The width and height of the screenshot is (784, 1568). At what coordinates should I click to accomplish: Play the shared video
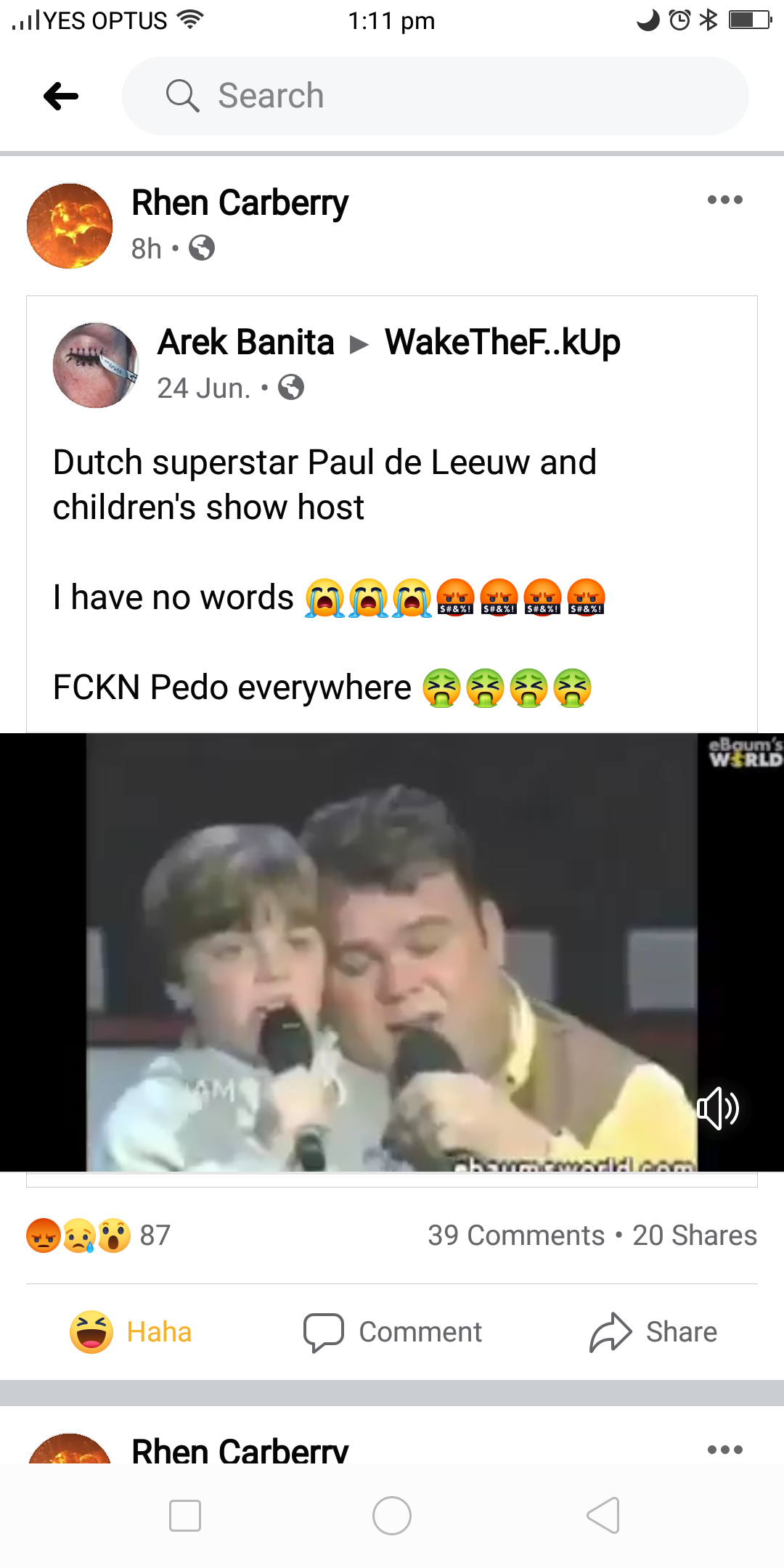click(x=392, y=952)
